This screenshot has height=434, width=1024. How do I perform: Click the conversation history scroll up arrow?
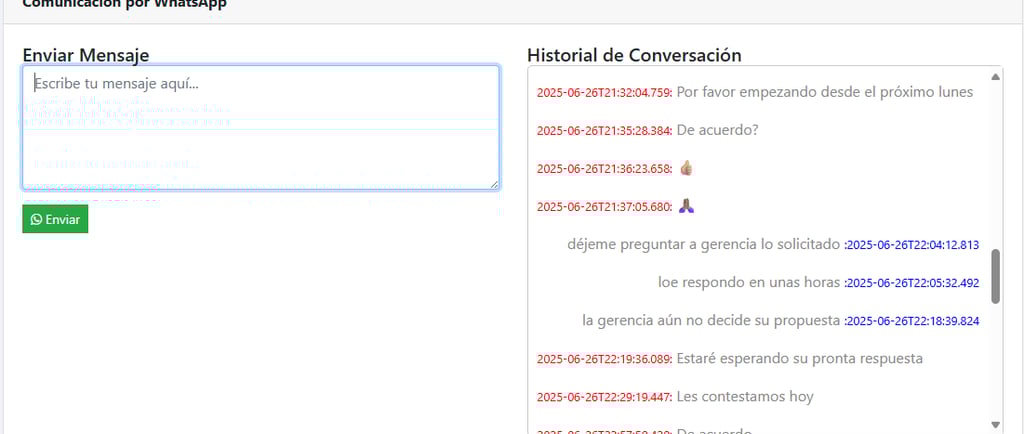tap(995, 76)
